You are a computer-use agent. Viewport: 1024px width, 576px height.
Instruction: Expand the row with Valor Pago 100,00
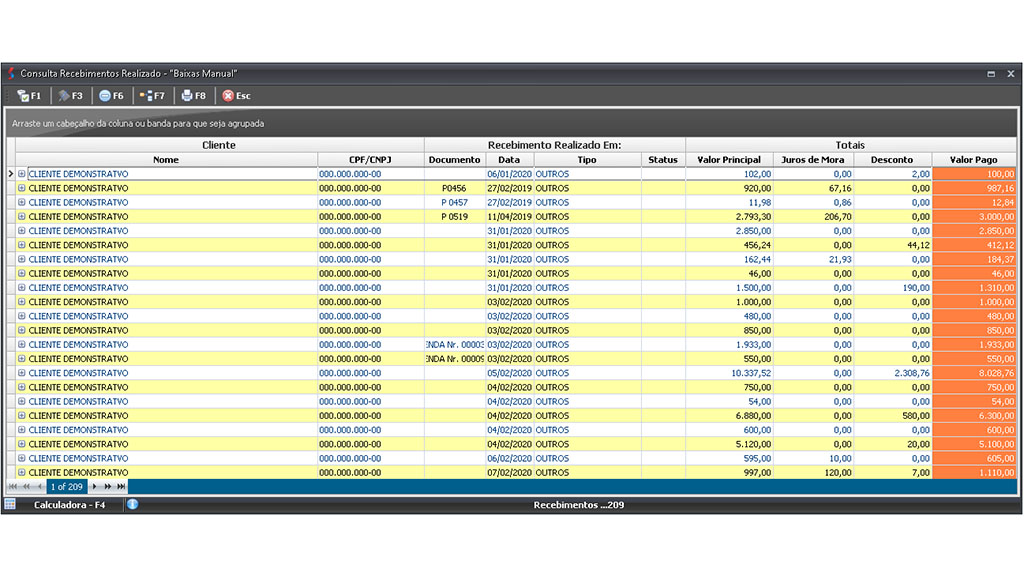22,174
